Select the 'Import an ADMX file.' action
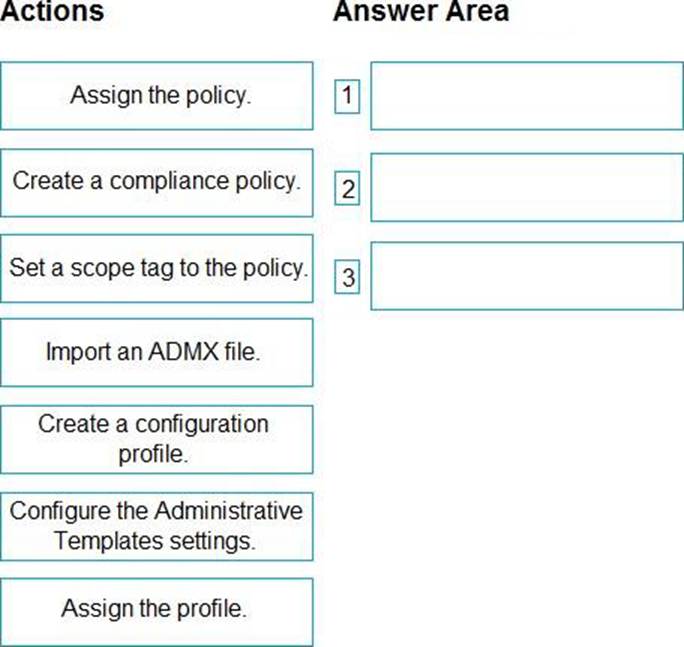The width and height of the screenshot is (684, 647). 157,353
